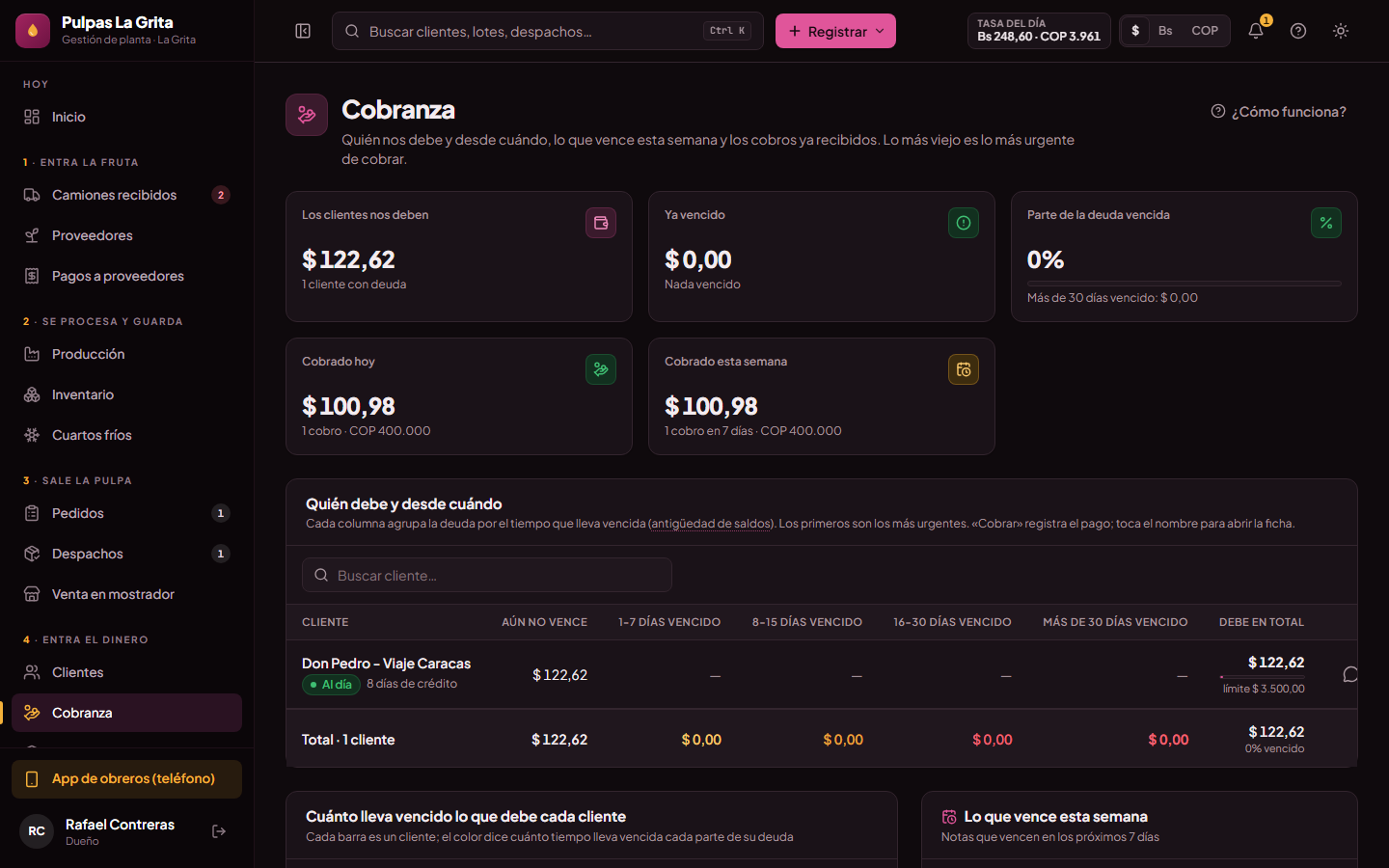The width and height of the screenshot is (1389, 868).
Task: Click the help question mark icon in top bar
Action: click(1298, 31)
